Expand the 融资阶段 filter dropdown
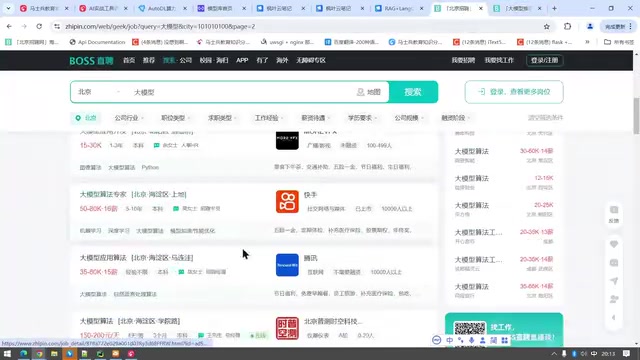 pyautogui.click(x=456, y=118)
